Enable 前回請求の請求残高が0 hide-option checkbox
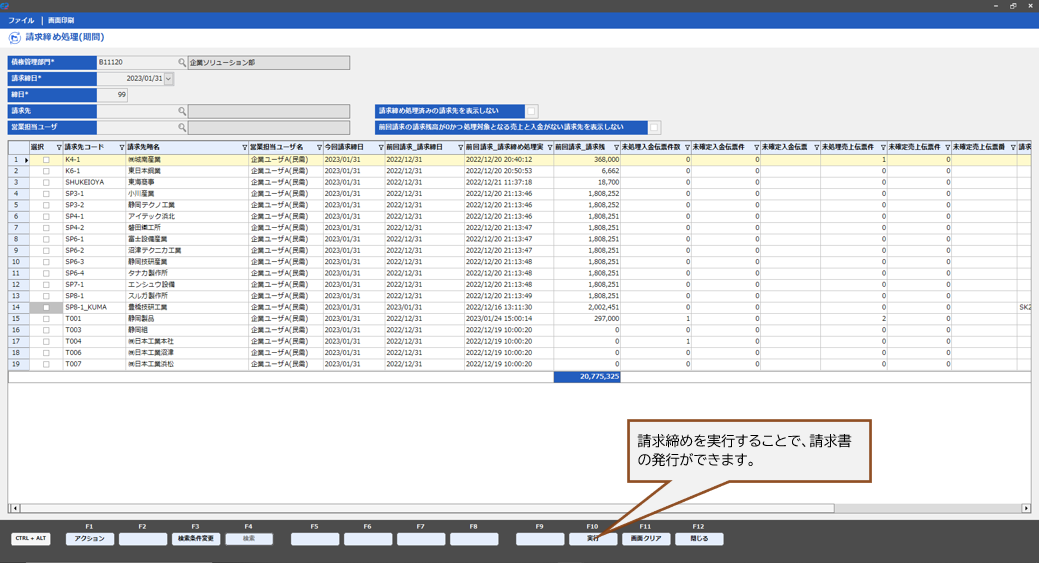This screenshot has width=1039, height=563. pos(654,127)
